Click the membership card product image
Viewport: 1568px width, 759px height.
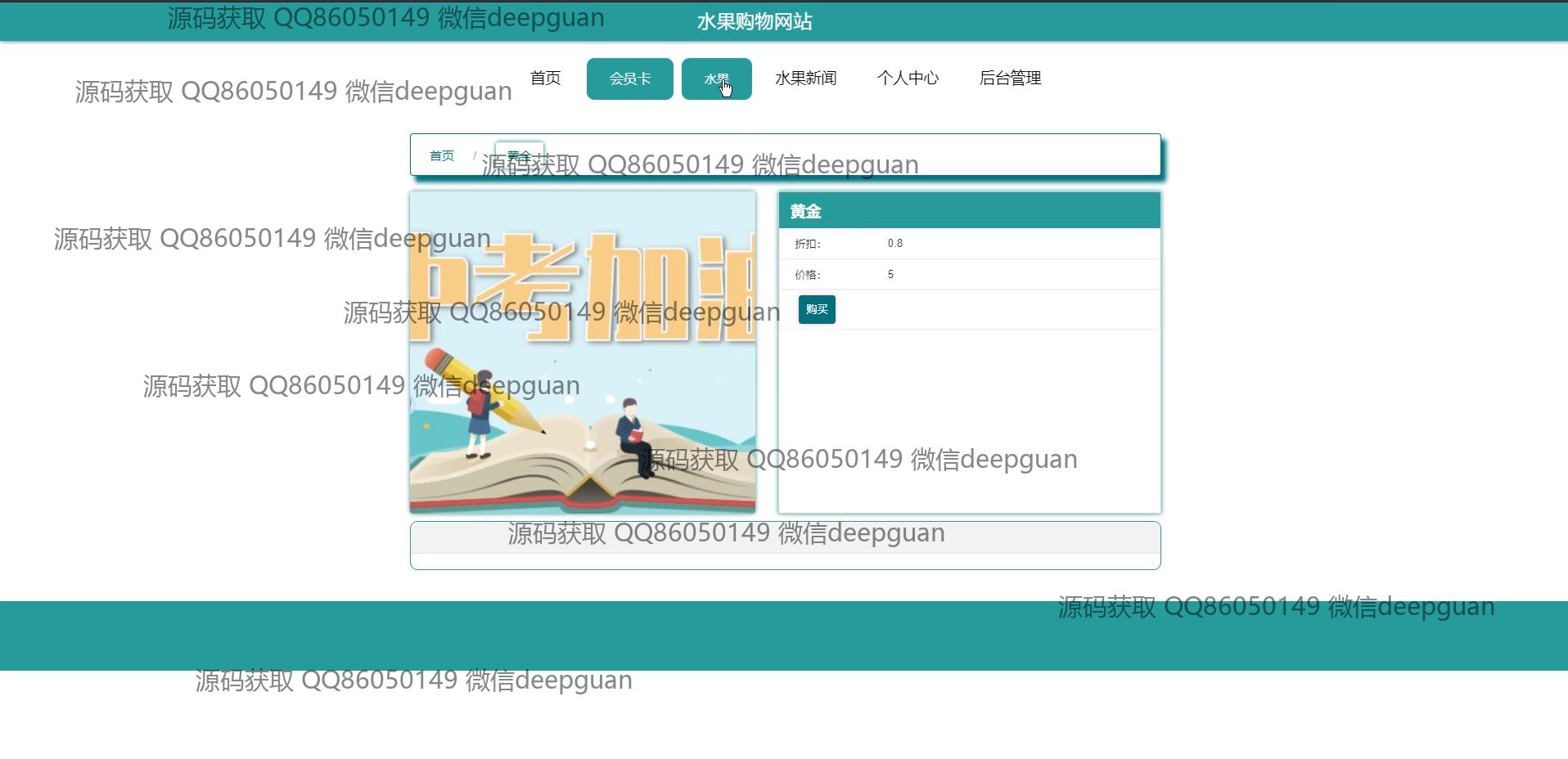tap(582, 352)
